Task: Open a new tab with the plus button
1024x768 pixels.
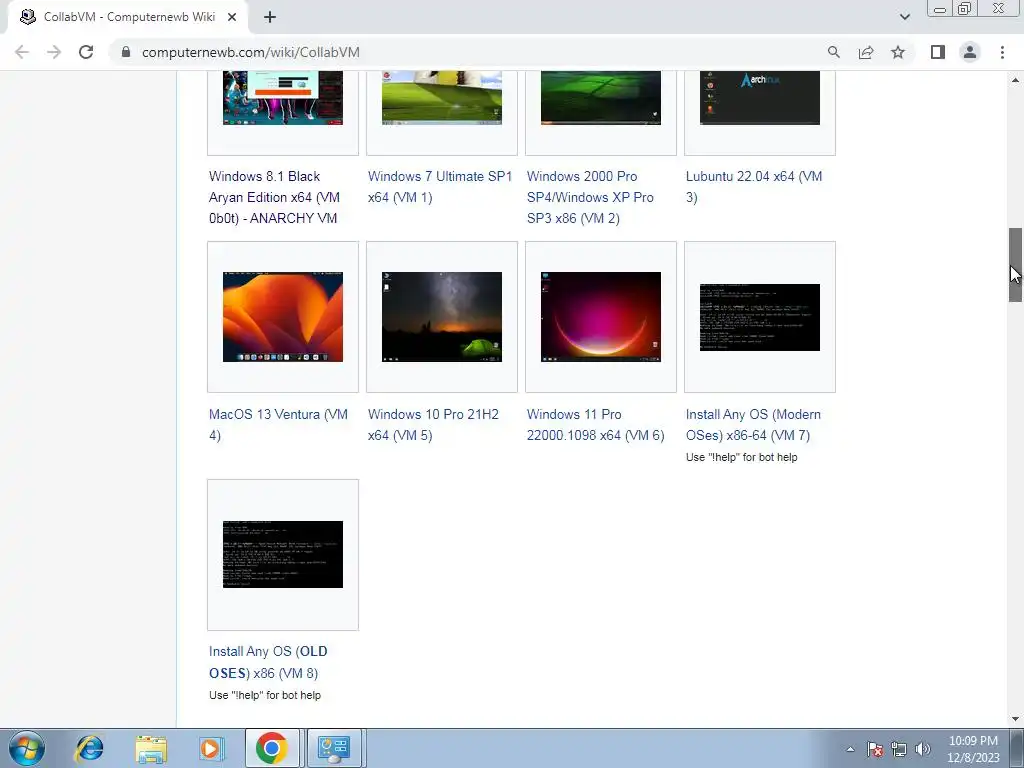Action: point(270,17)
